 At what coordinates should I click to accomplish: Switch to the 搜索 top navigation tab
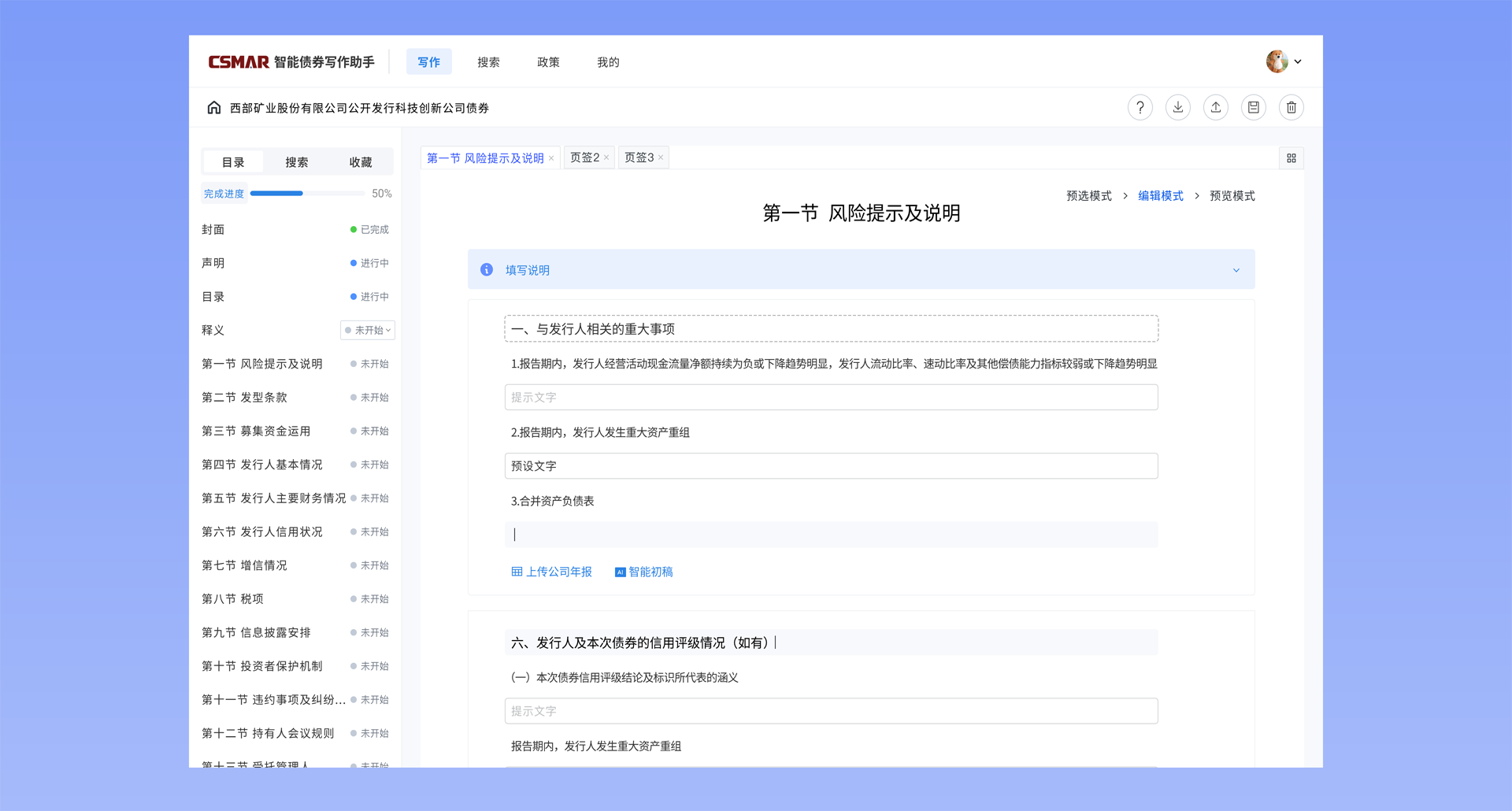488,62
